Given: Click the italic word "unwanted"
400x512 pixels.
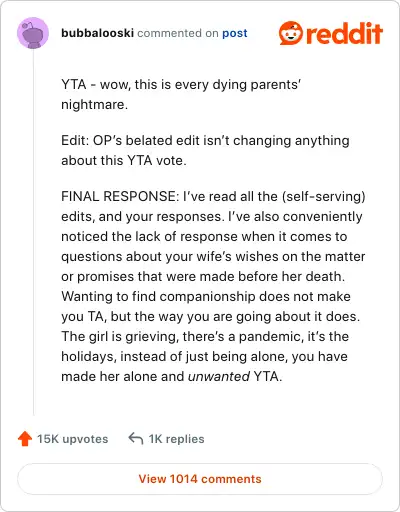Looking at the screenshot, I should [x=219, y=377].
